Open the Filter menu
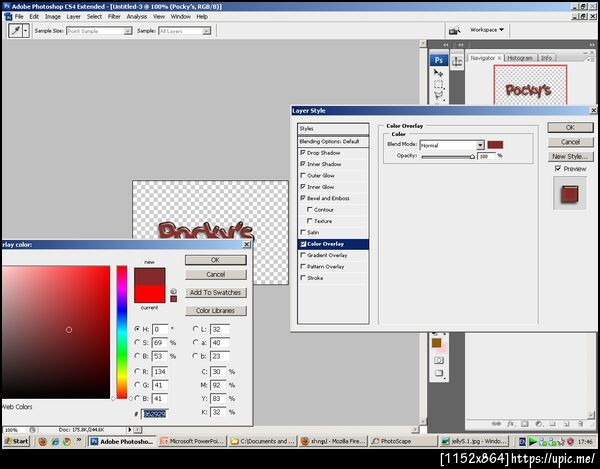The width and height of the screenshot is (600, 469). coord(114,16)
